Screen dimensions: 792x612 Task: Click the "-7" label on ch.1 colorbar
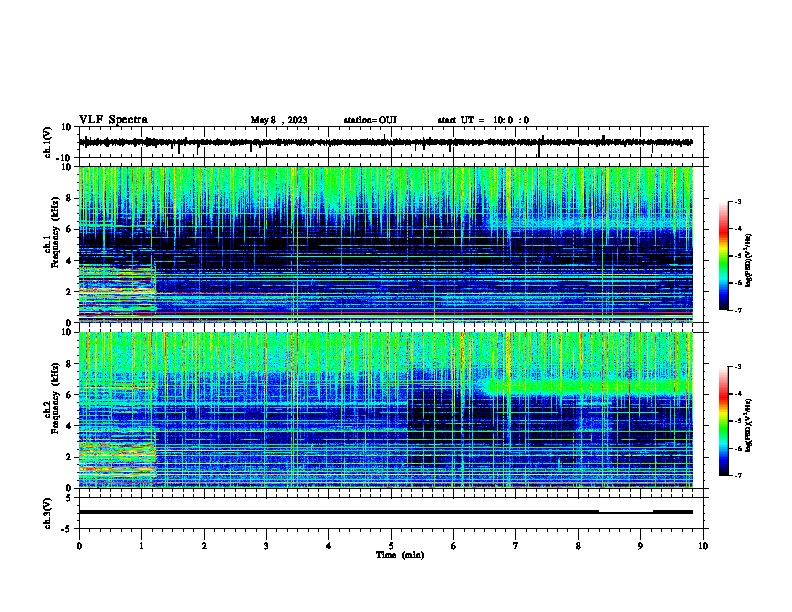tap(737, 310)
